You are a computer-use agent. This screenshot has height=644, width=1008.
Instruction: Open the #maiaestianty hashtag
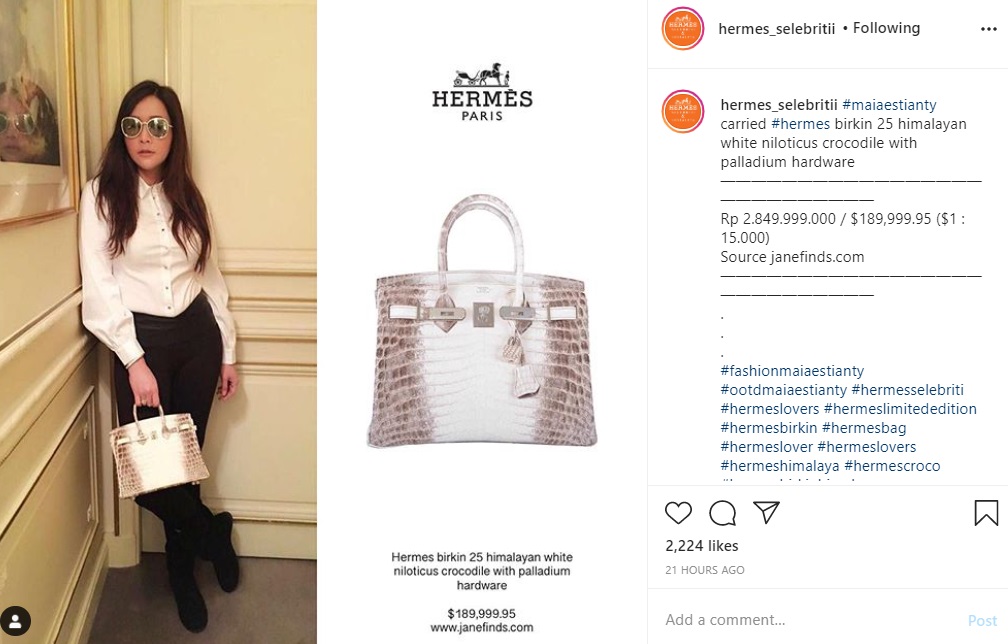pos(889,105)
